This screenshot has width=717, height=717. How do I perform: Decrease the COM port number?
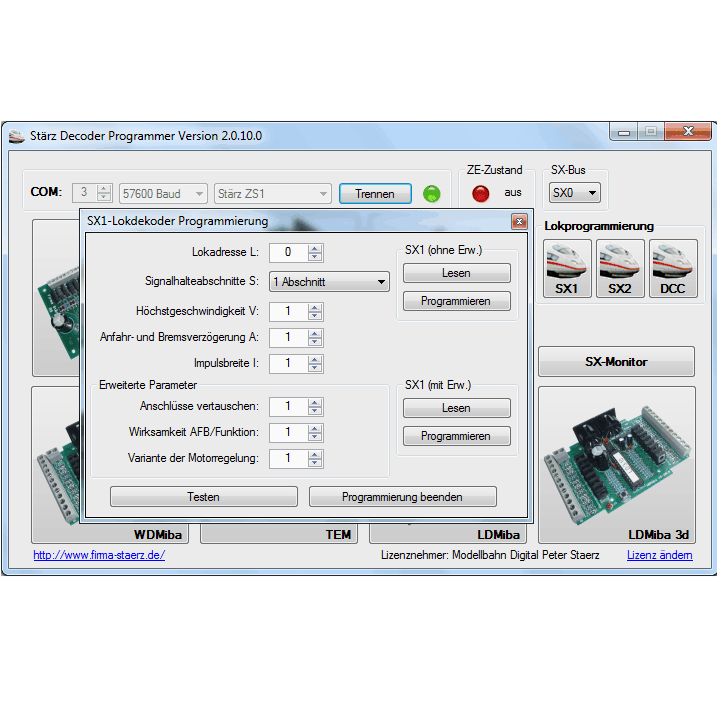[x=104, y=197]
